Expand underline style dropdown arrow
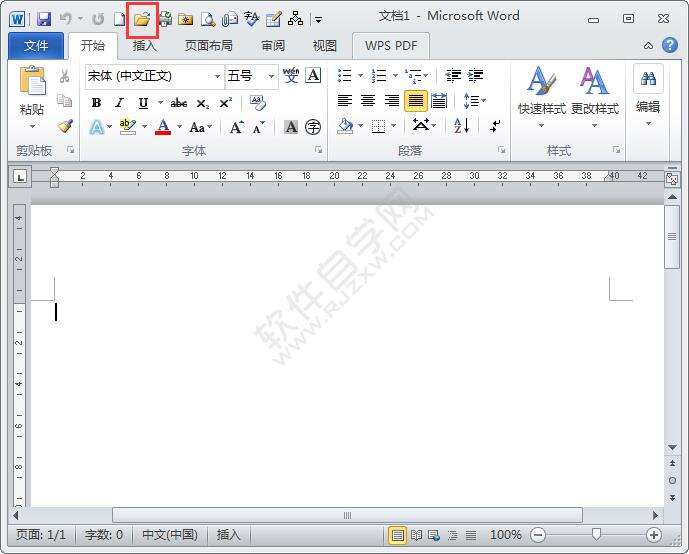 coord(160,103)
